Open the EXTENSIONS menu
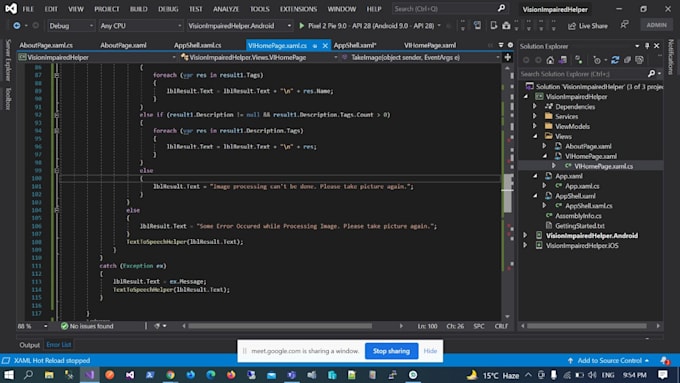The width and height of the screenshot is (680, 383). [x=298, y=9]
